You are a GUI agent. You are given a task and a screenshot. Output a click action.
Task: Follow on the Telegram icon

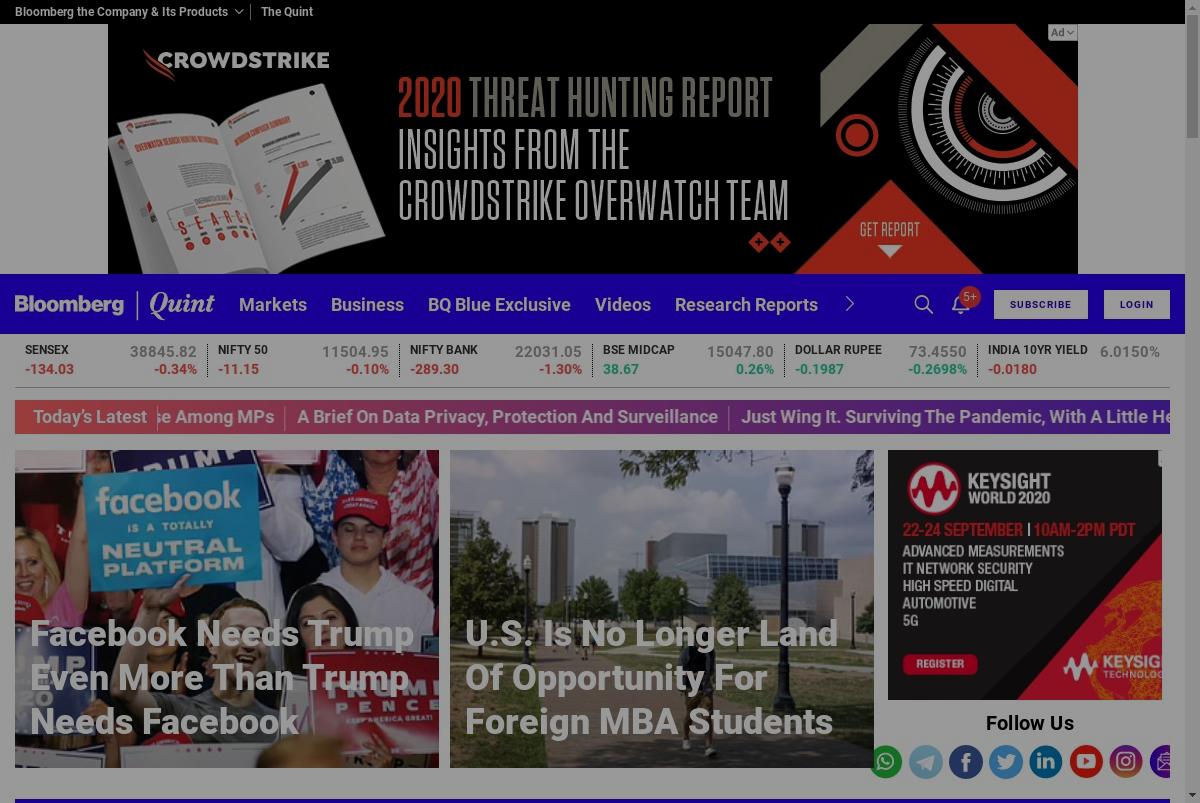coord(925,762)
